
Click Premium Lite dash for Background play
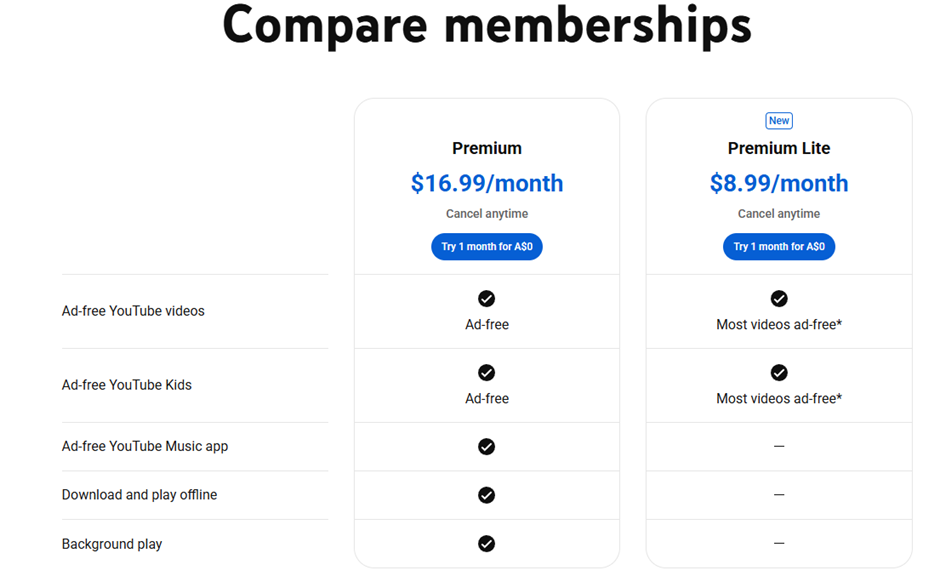779,543
